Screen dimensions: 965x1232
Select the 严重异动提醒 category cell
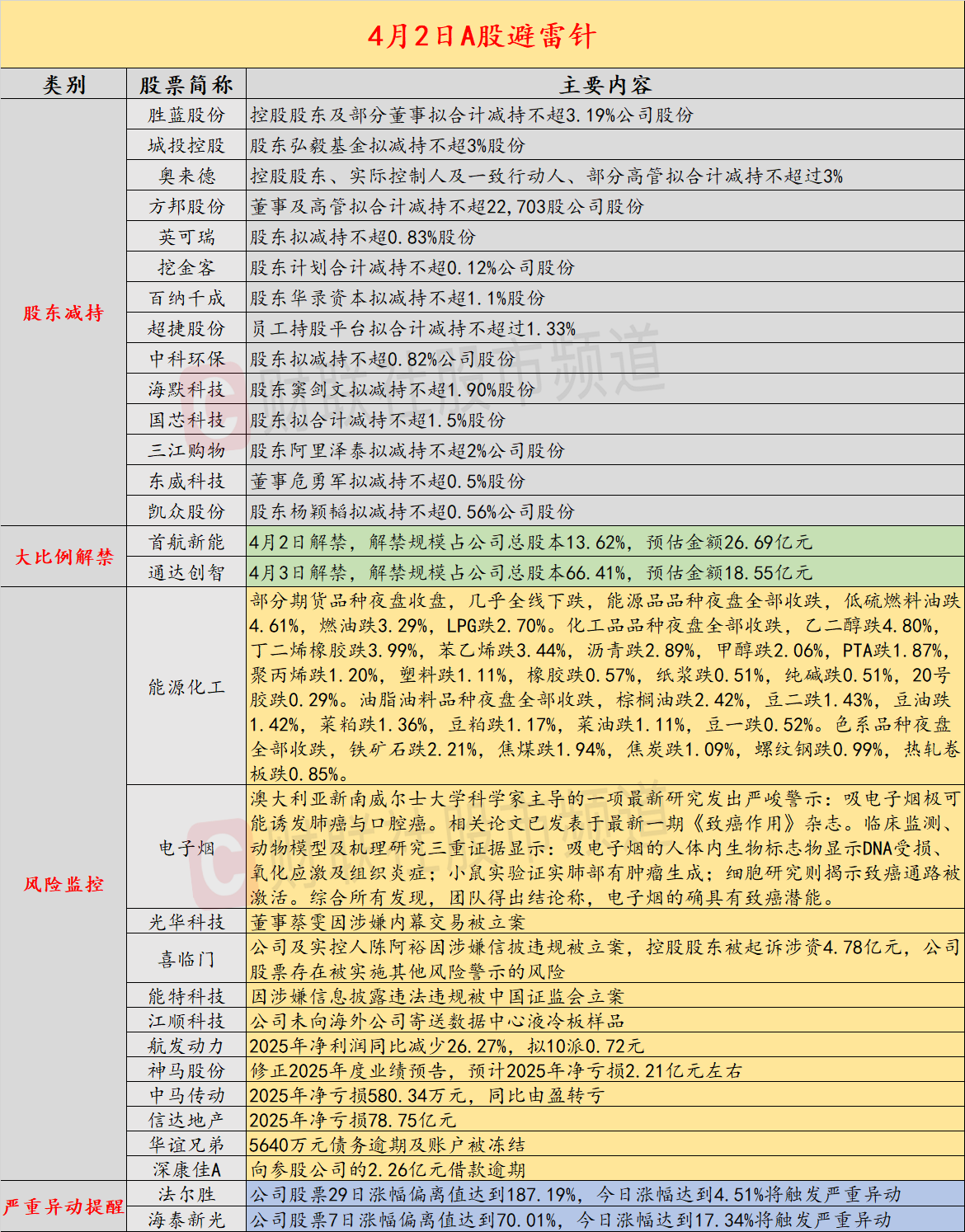click(x=64, y=1207)
